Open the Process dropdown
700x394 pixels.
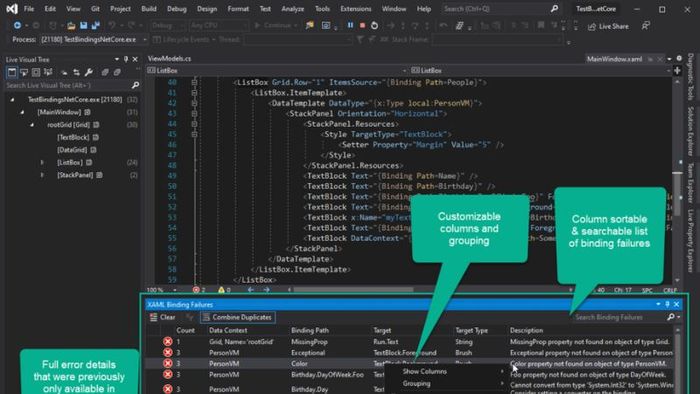[93, 40]
